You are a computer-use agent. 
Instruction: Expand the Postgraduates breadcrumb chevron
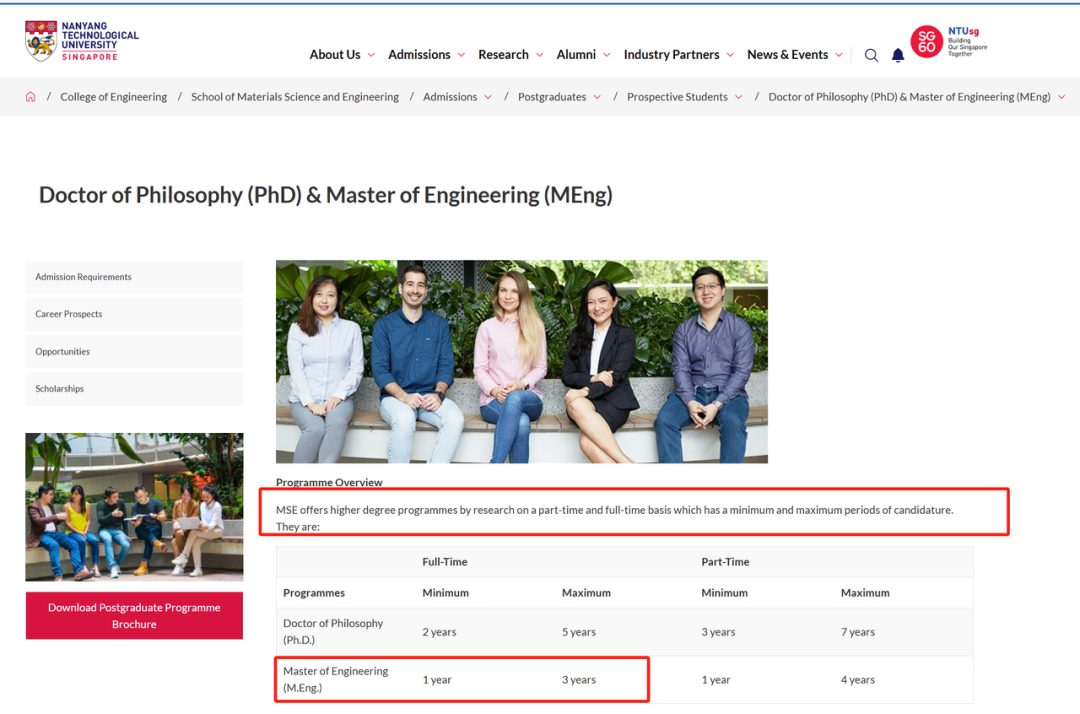coord(597,97)
